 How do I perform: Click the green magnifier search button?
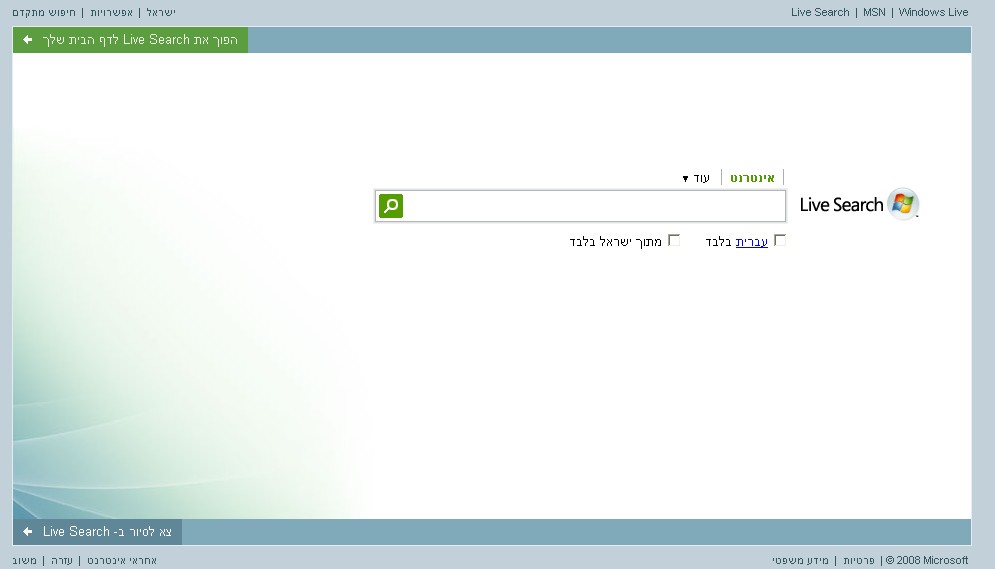[391, 206]
